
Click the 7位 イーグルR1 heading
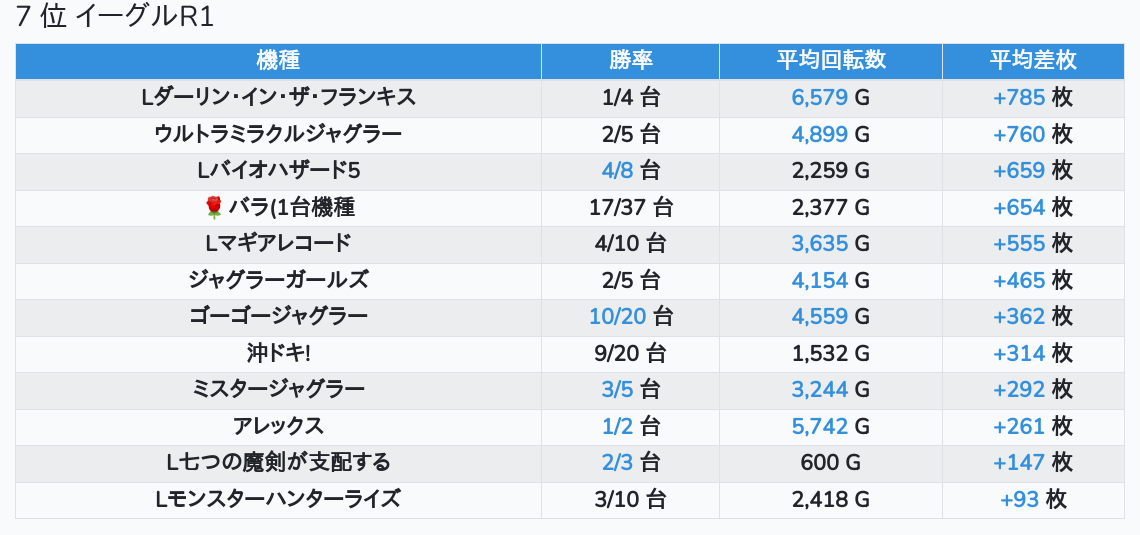[115, 17]
